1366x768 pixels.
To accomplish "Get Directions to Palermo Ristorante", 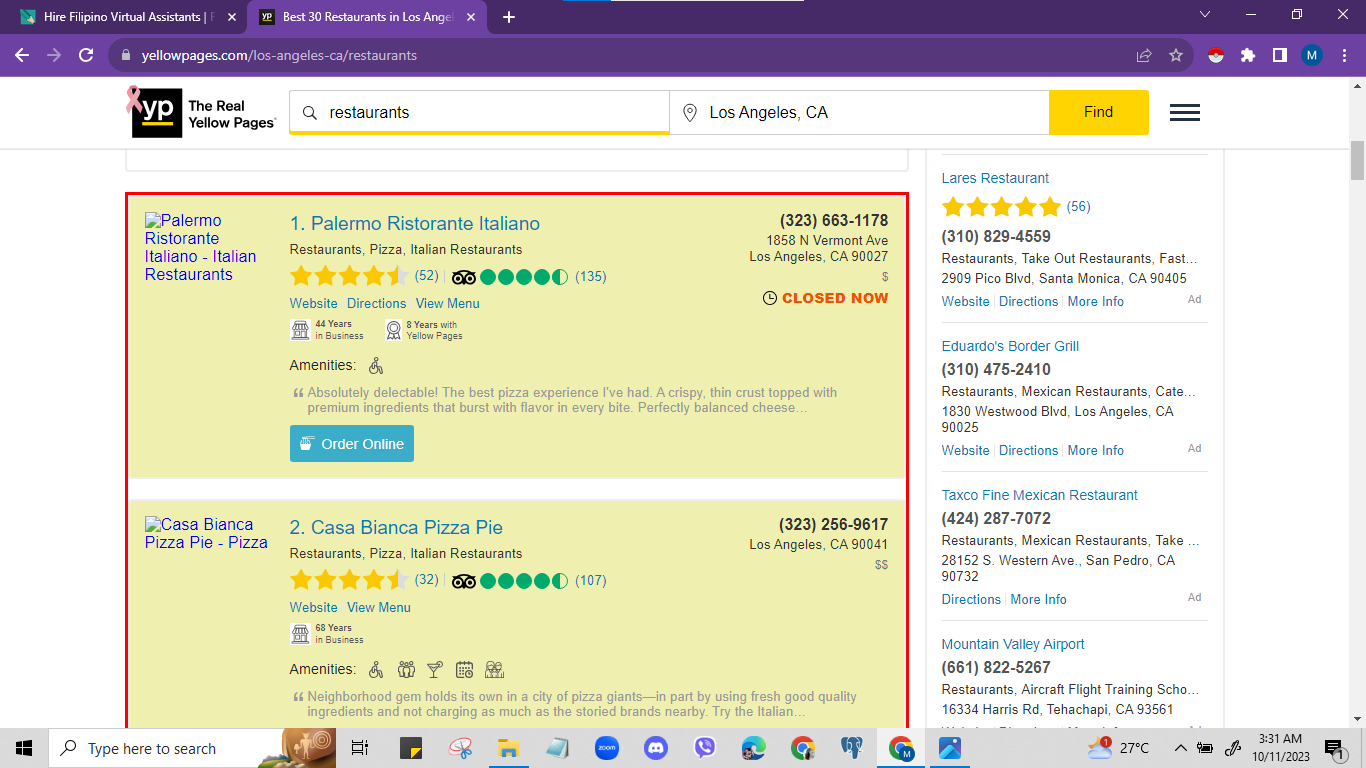I will pyautogui.click(x=377, y=303).
